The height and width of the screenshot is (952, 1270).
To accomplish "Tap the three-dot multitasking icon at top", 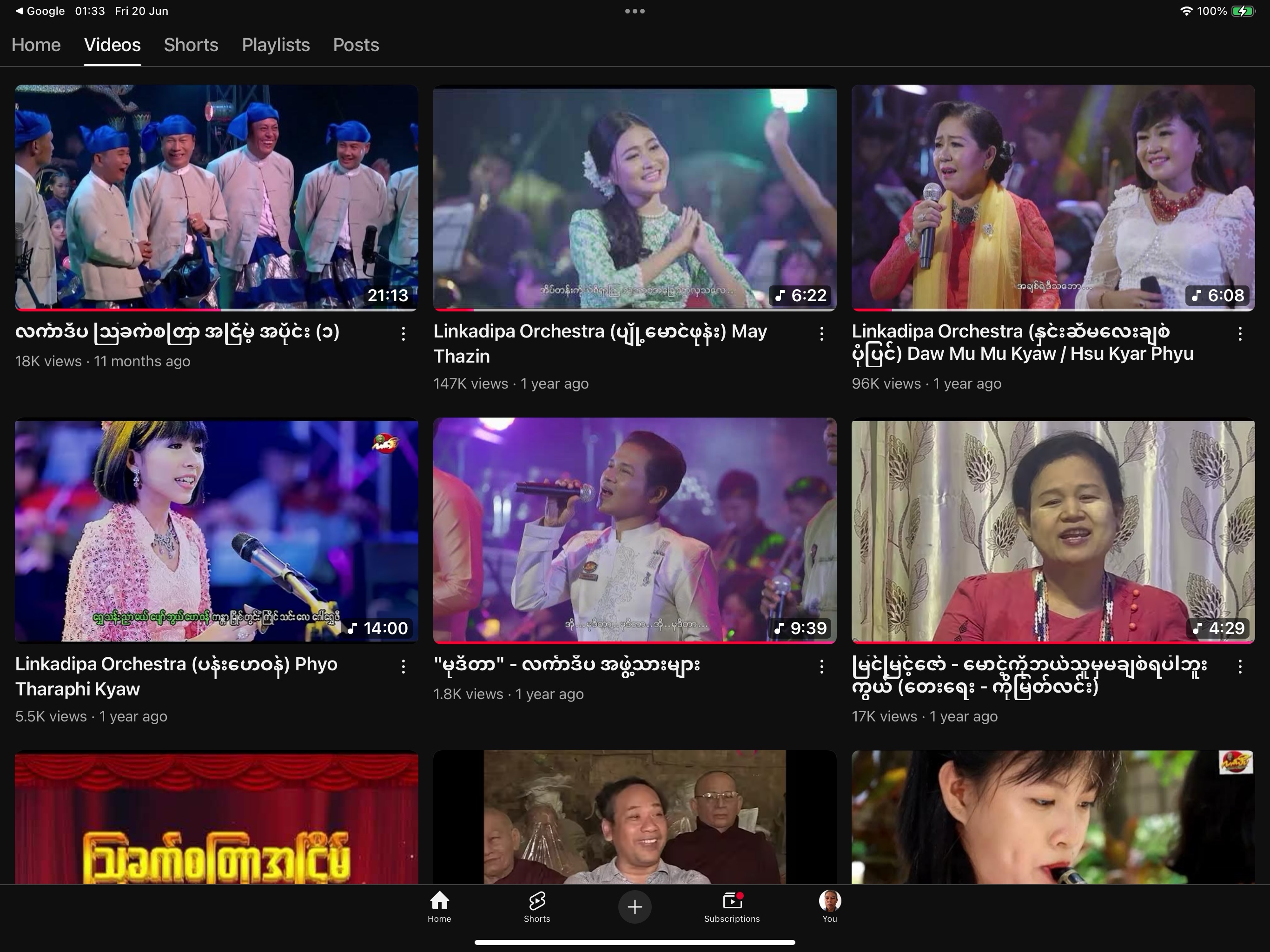I will [x=635, y=11].
